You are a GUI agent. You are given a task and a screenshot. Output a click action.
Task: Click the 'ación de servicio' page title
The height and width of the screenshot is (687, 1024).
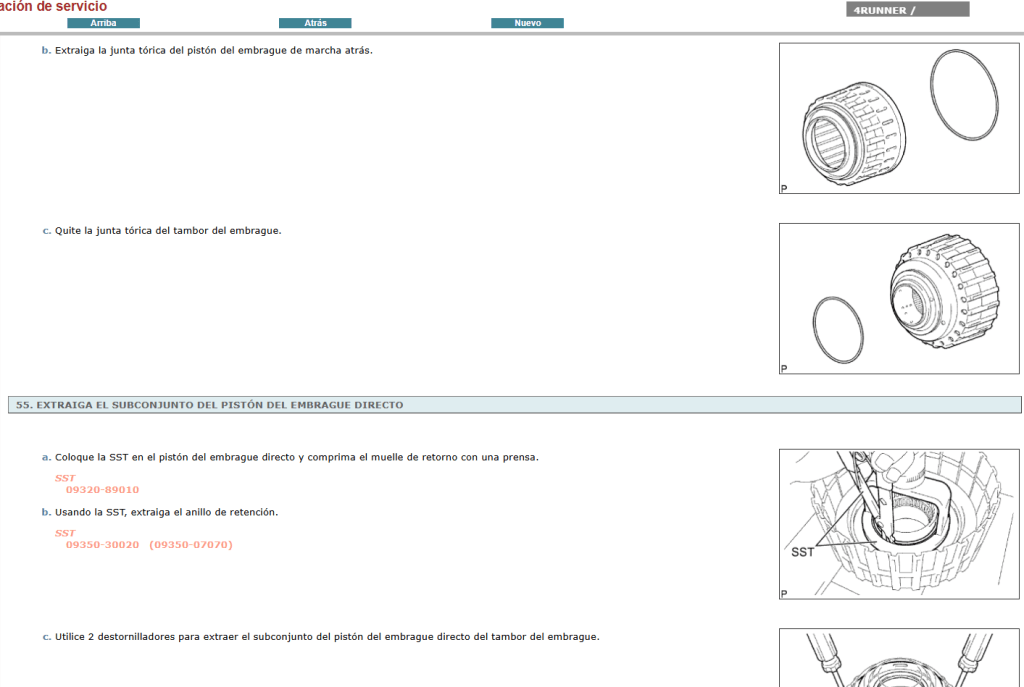[x=53, y=7]
